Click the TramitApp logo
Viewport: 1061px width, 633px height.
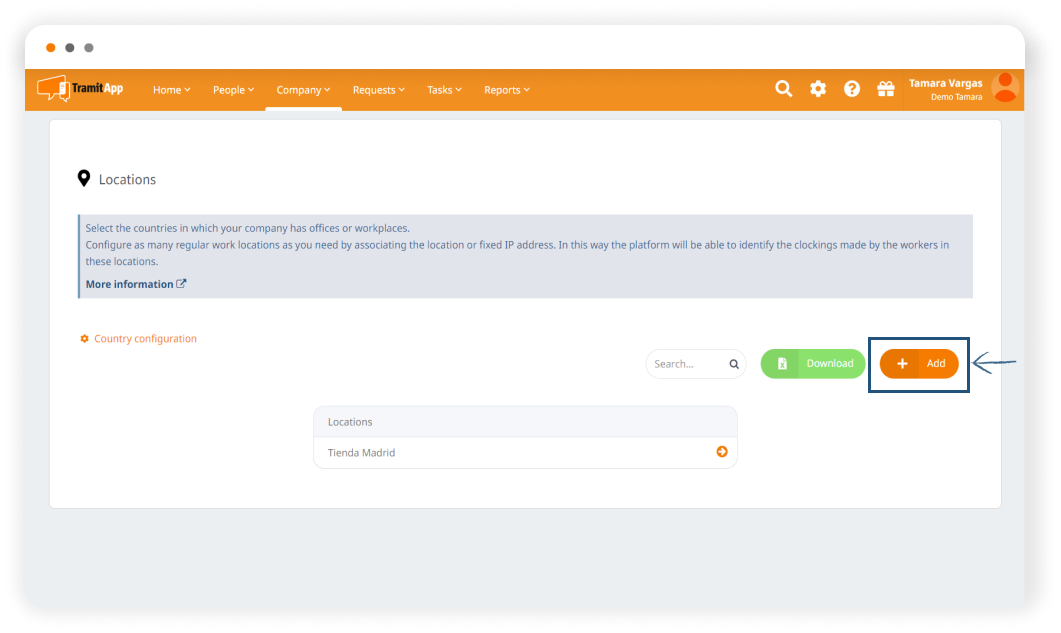(x=80, y=89)
